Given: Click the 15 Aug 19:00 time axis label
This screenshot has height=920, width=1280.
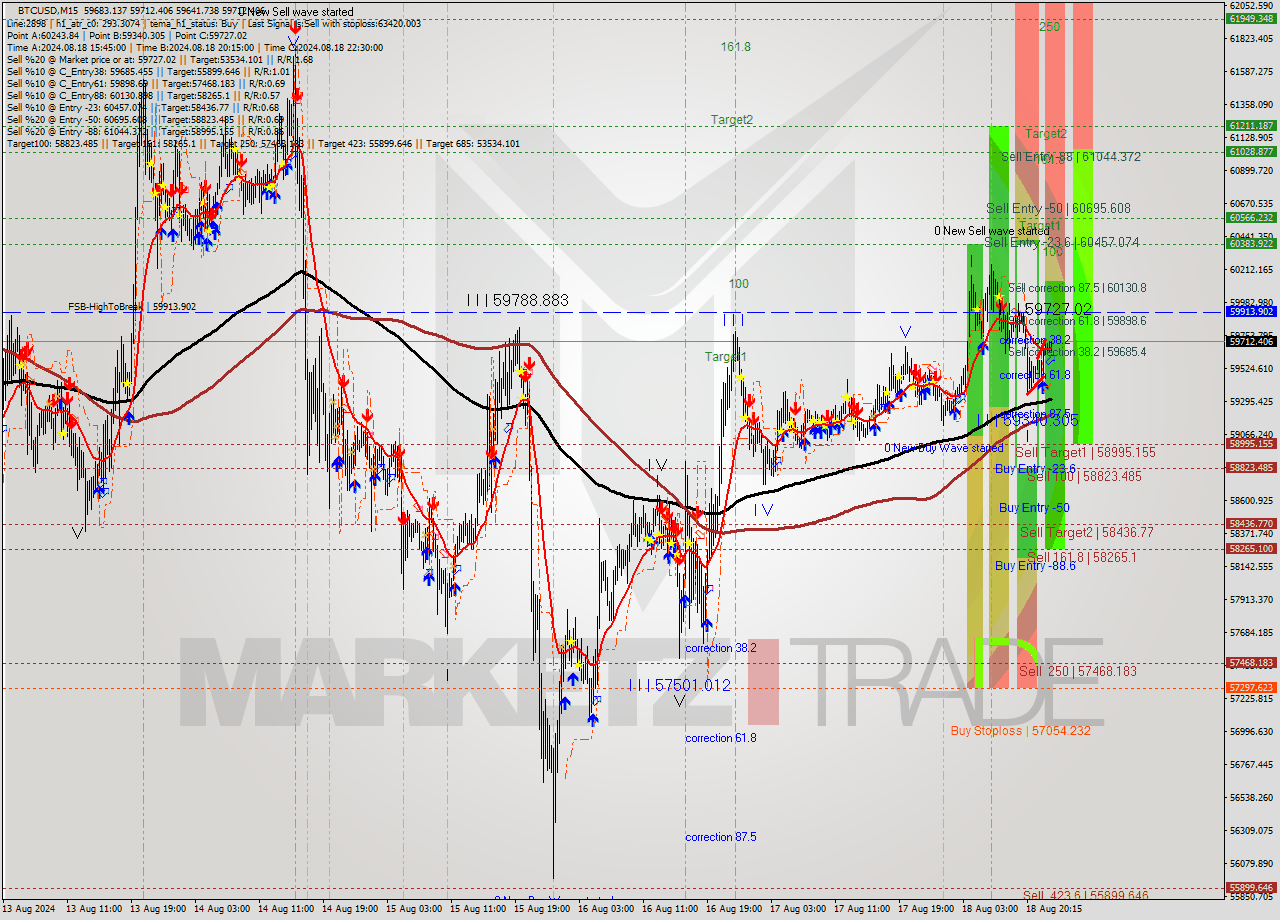Looking at the screenshot, I should [543, 909].
